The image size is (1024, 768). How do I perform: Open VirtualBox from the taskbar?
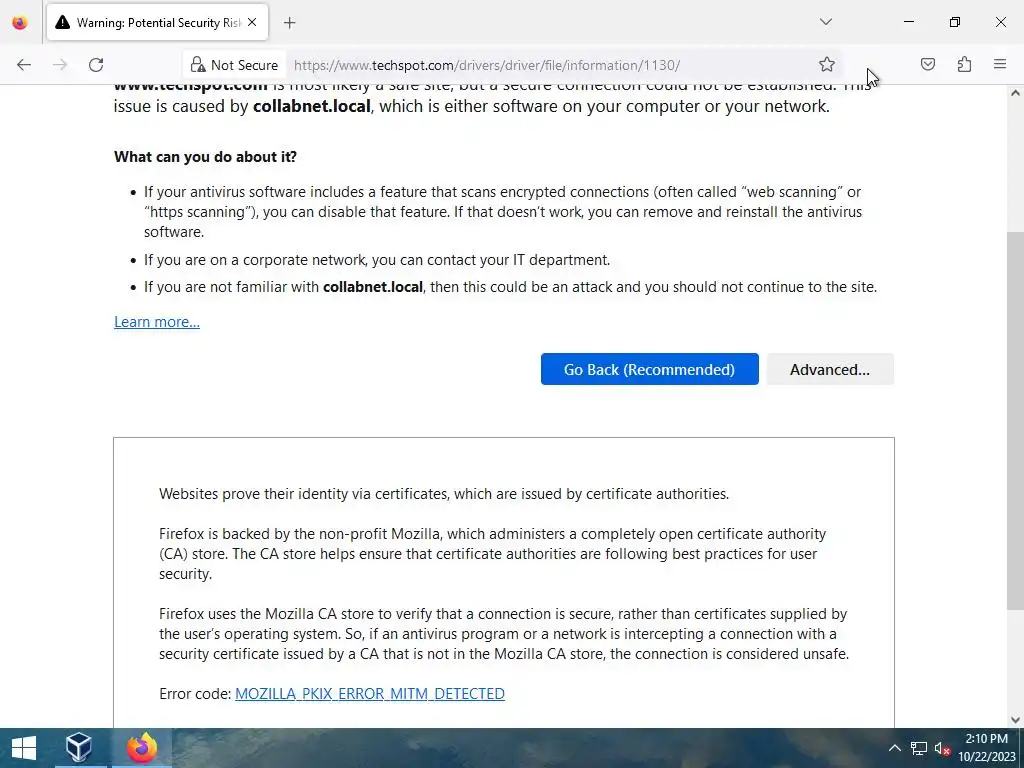(79, 748)
